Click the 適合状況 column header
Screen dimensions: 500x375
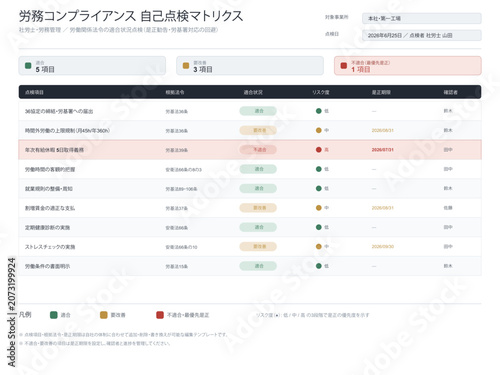253,92
